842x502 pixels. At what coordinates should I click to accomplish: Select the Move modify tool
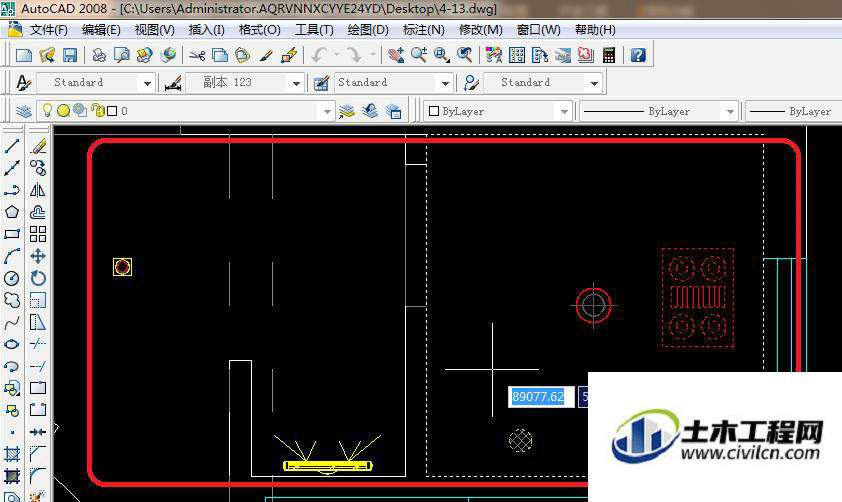(x=38, y=256)
